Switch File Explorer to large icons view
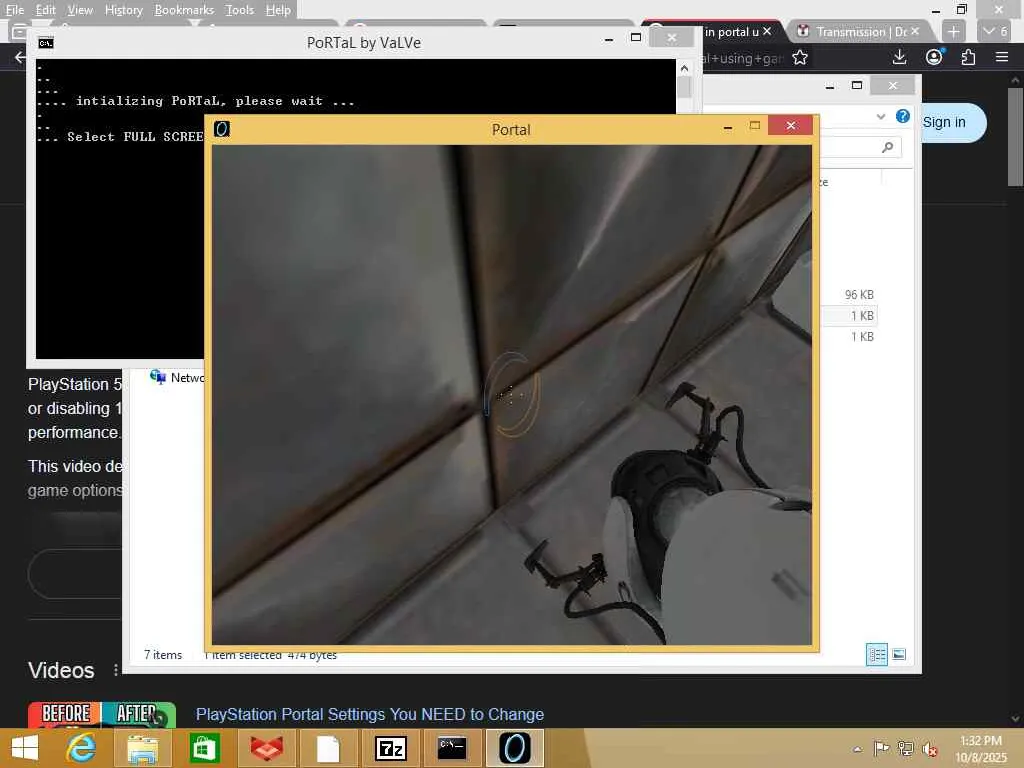1024x768 pixels. point(899,654)
